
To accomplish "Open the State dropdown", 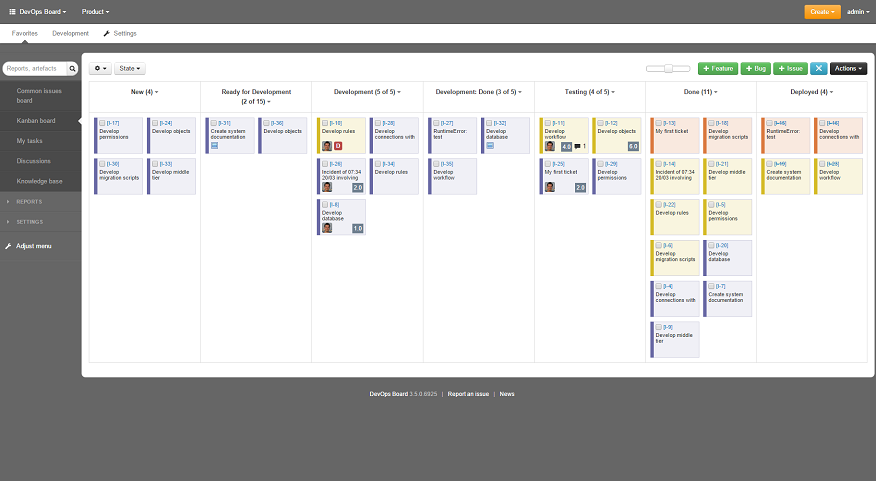I will click(130, 69).
